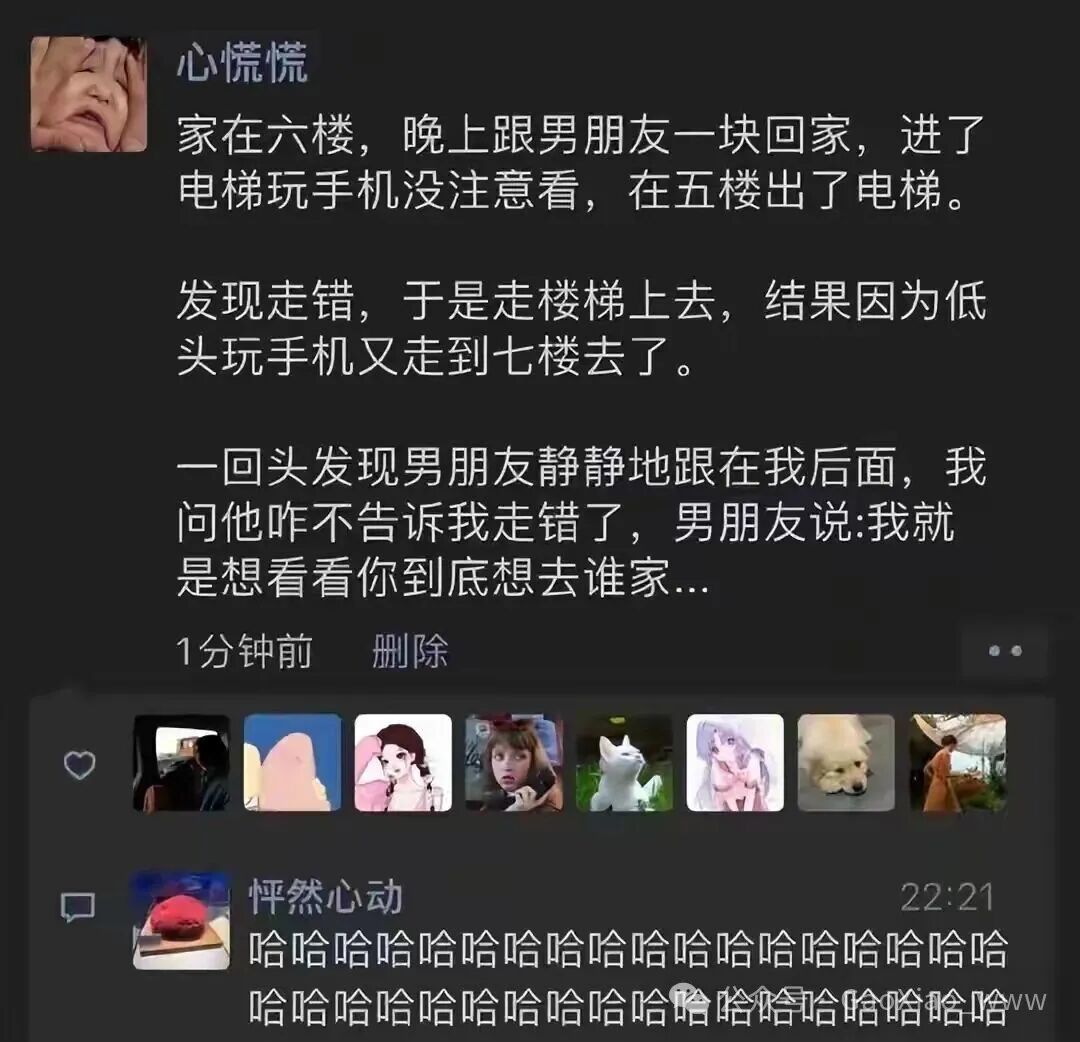
Task: Tap the heart like icon
Action: (x=79, y=764)
